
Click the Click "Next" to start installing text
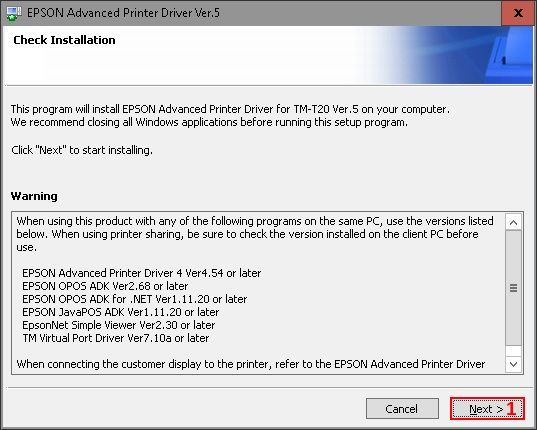82,150
